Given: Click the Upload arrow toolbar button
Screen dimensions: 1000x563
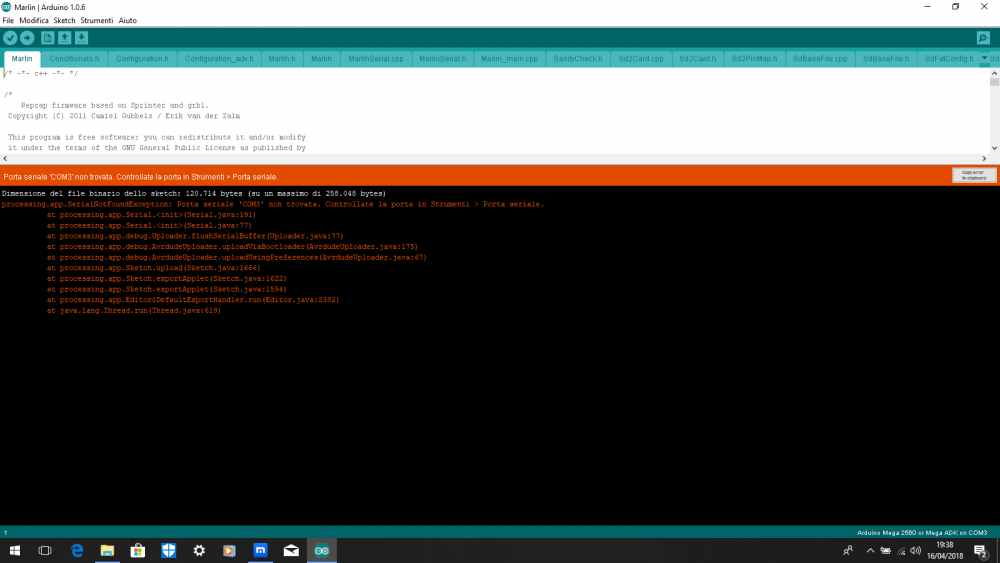Looking at the screenshot, I should click(27, 38).
